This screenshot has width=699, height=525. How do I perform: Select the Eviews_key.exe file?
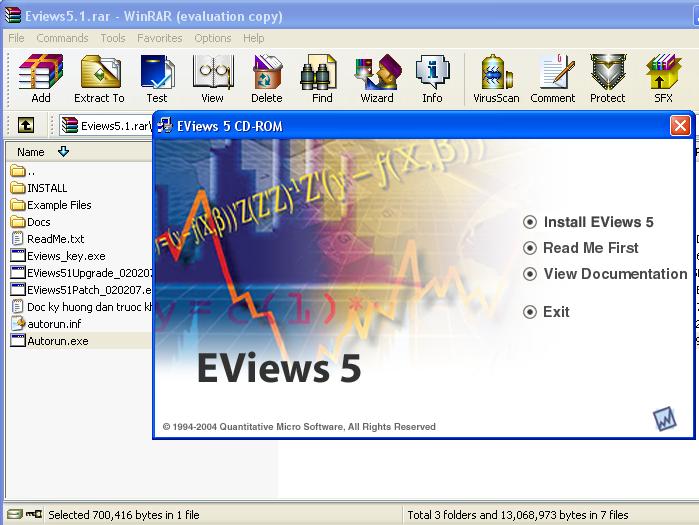pyautogui.click(x=58, y=256)
